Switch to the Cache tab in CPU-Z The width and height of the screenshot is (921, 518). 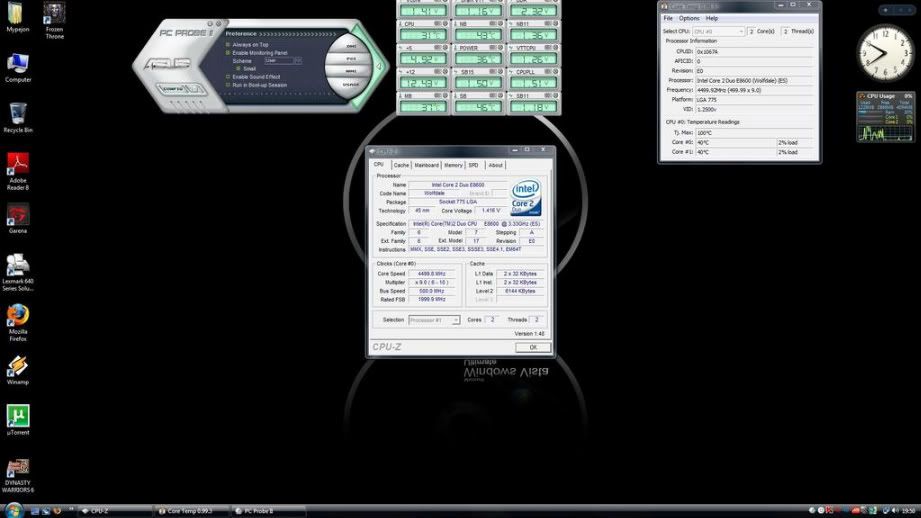point(401,165)
